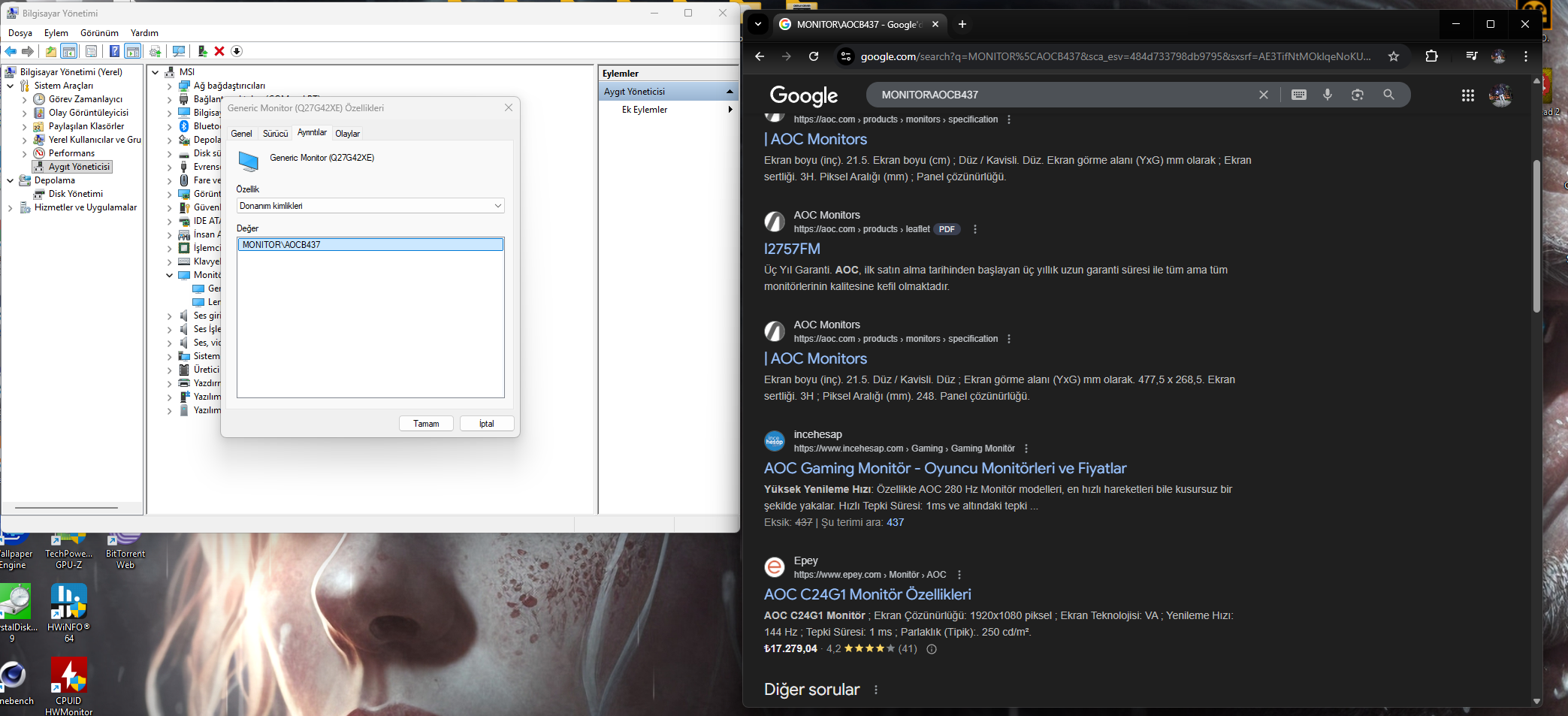Search by image with Google Lens

point(1358,95)
